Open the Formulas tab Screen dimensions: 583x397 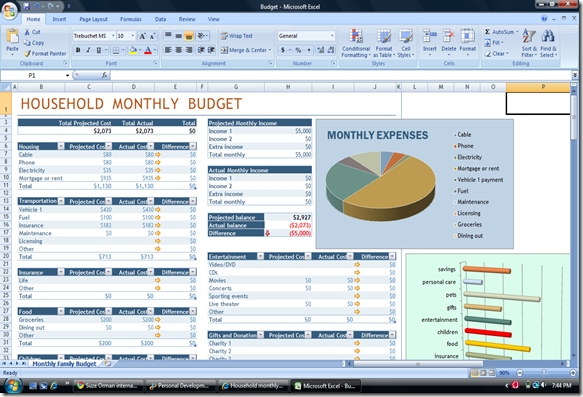pos(131,19)
